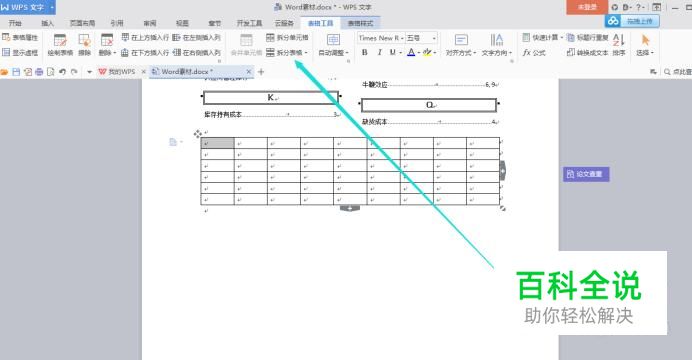Viewport: 692px width, 360px height.
Task: Switch to the 引用 tab
Action: tap(117, 23)
